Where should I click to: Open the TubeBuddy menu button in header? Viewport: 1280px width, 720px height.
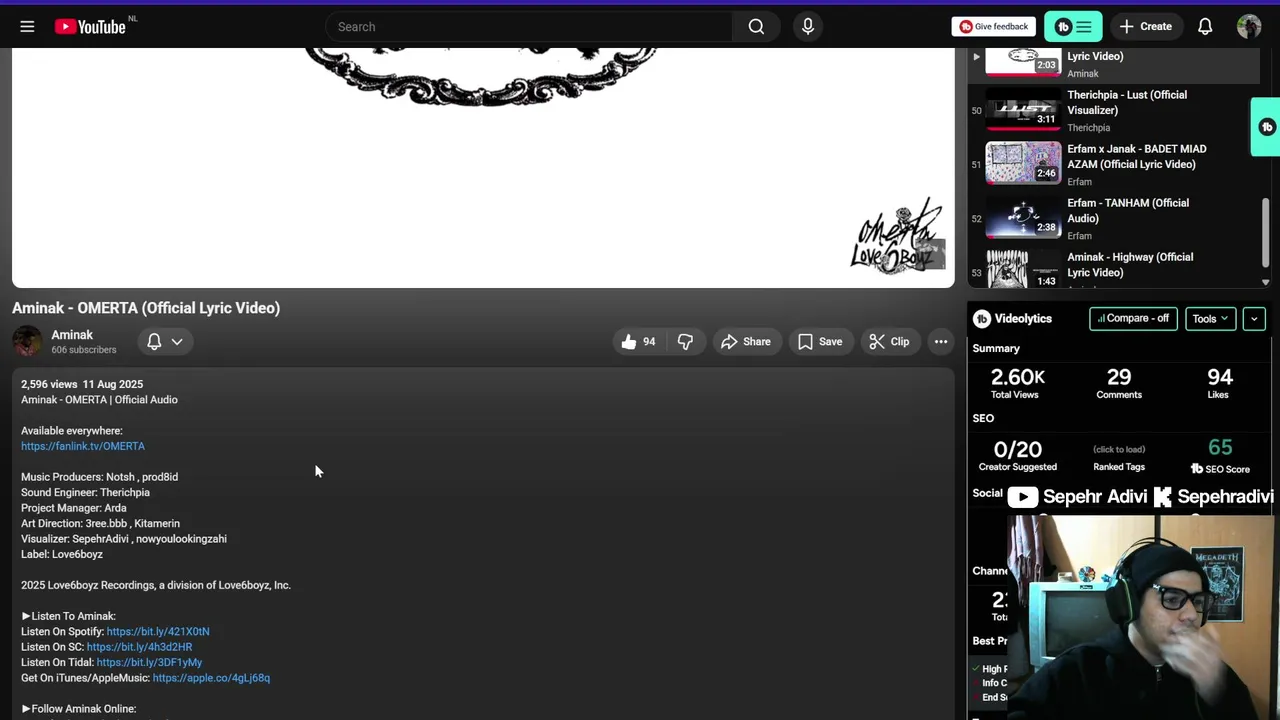1073,27
